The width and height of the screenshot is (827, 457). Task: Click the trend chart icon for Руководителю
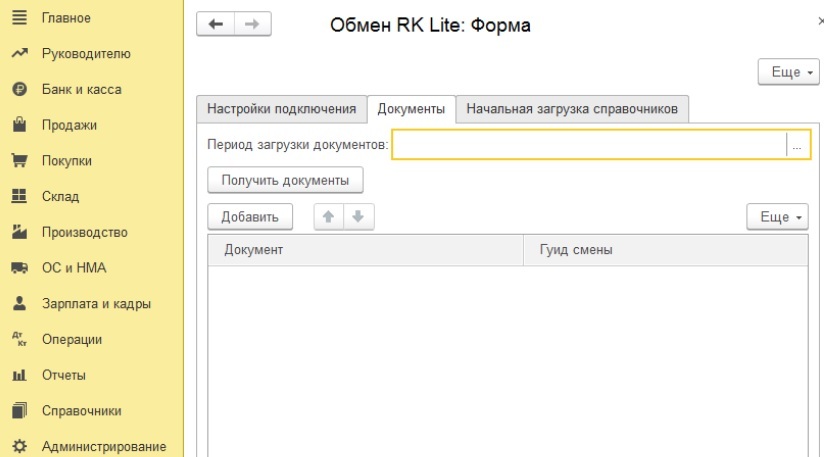pyautogui.click(x=20, y=53)
